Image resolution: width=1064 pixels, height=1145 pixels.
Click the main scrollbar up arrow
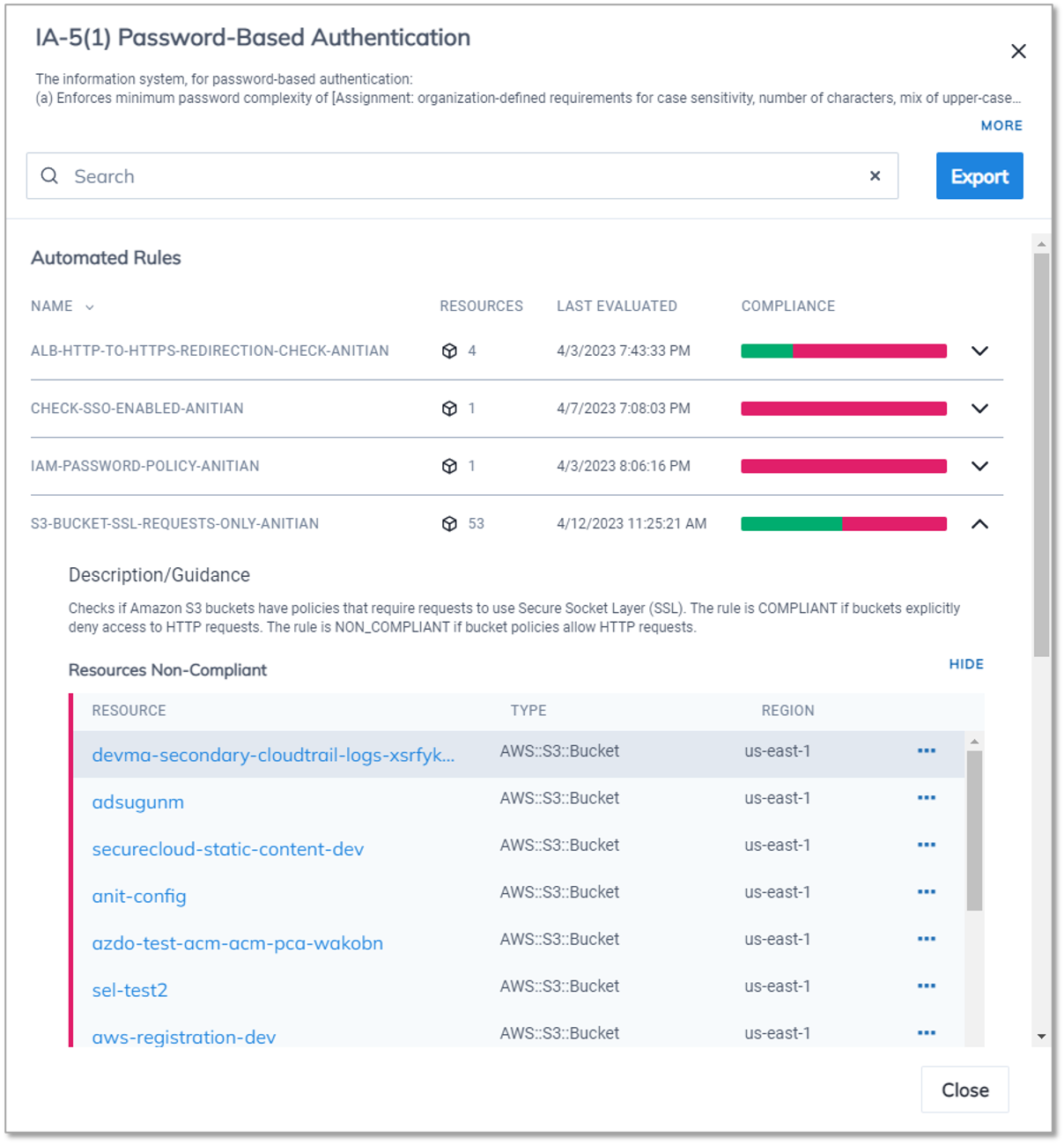1042,244
